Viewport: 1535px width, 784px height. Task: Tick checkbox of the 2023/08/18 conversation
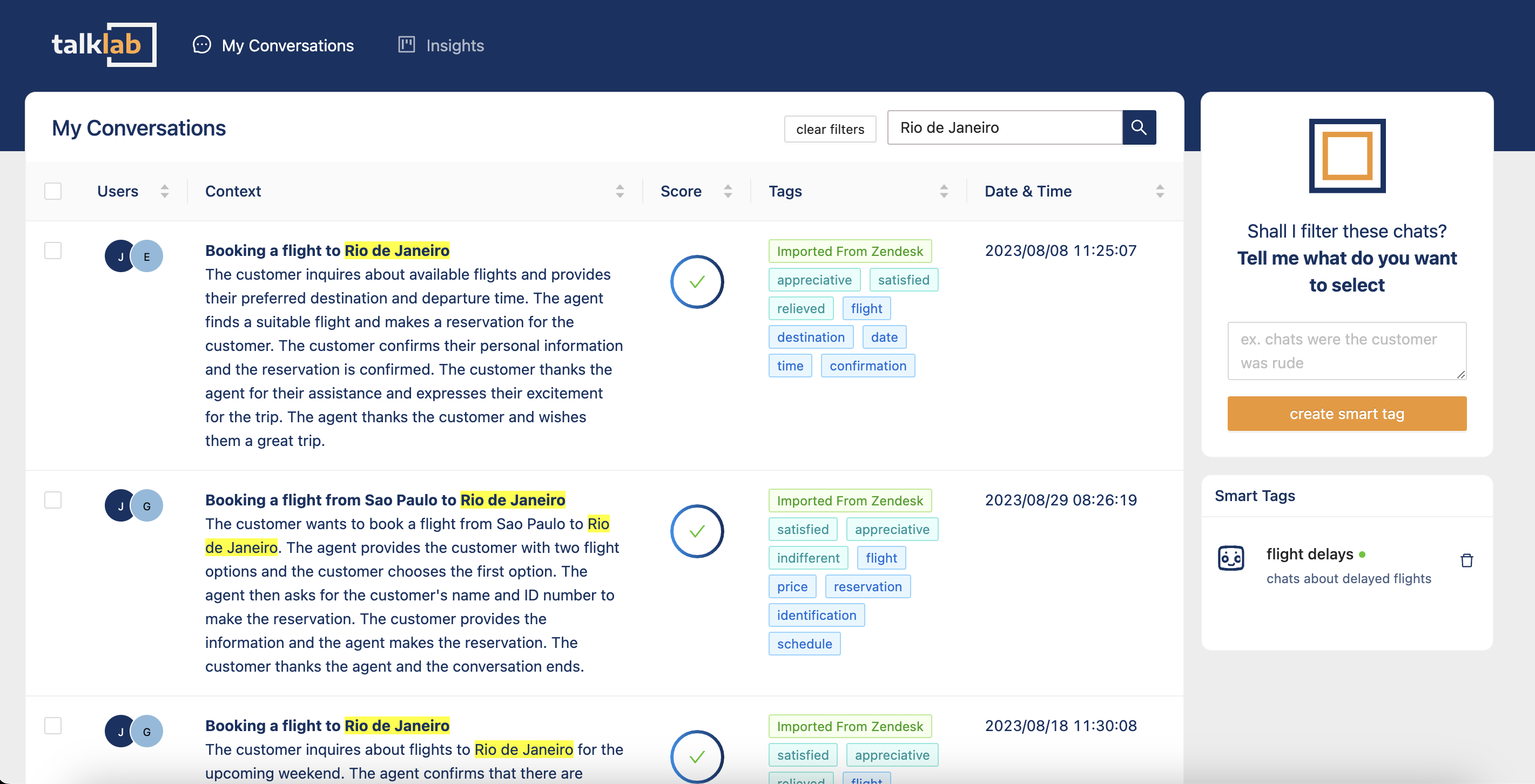pyautogui.click(x=53, y=726)
